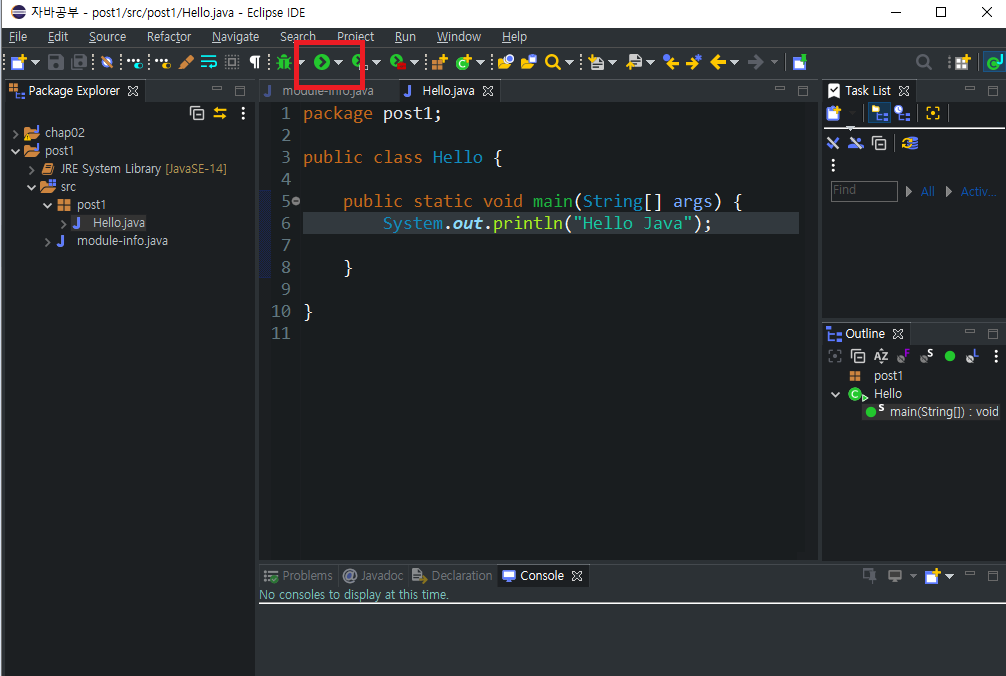Toggle Hide Non-Public Members green dot
Viewport: 1006px width, 676px height.
[950, 356]
